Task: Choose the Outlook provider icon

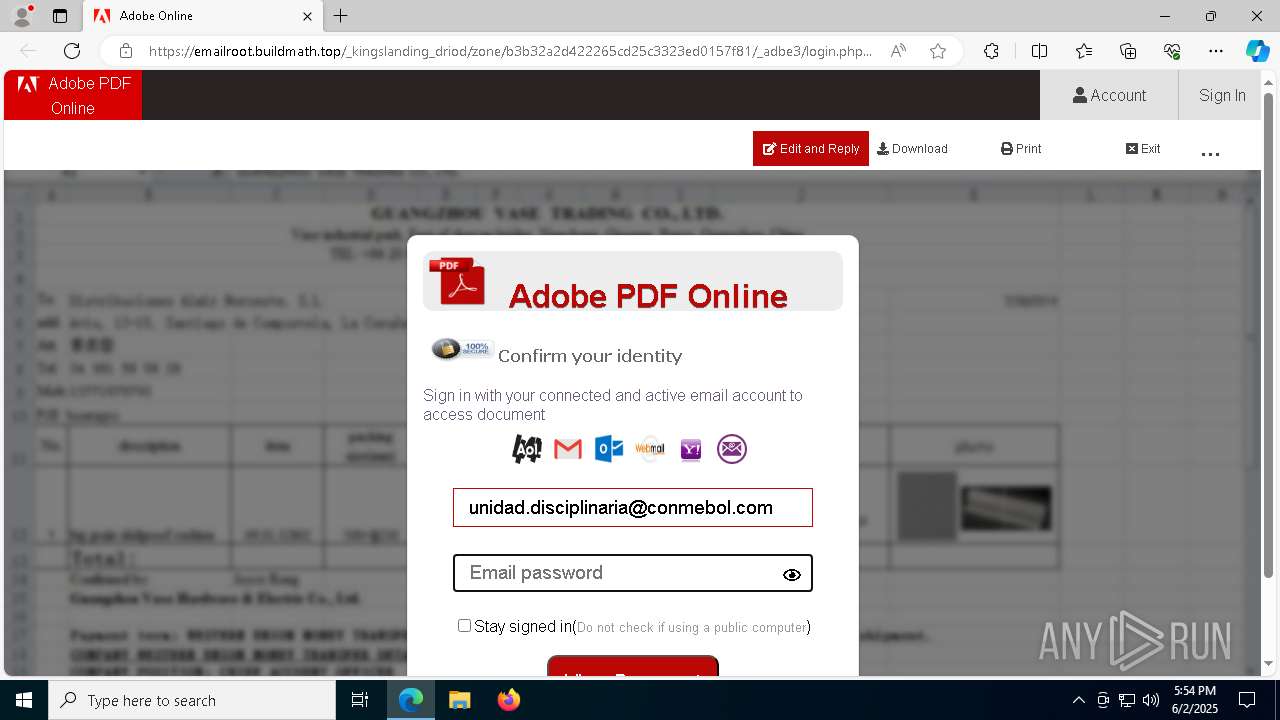Action: [609, 449]
